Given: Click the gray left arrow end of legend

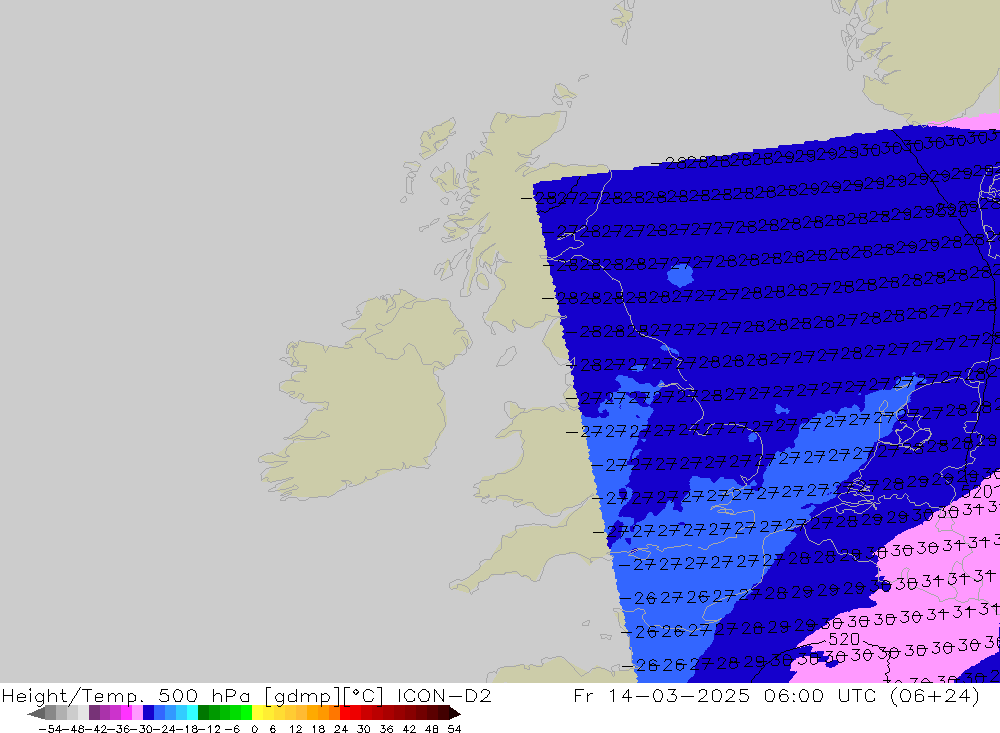Looking at the screenshot, I should [x=36, y=713].
